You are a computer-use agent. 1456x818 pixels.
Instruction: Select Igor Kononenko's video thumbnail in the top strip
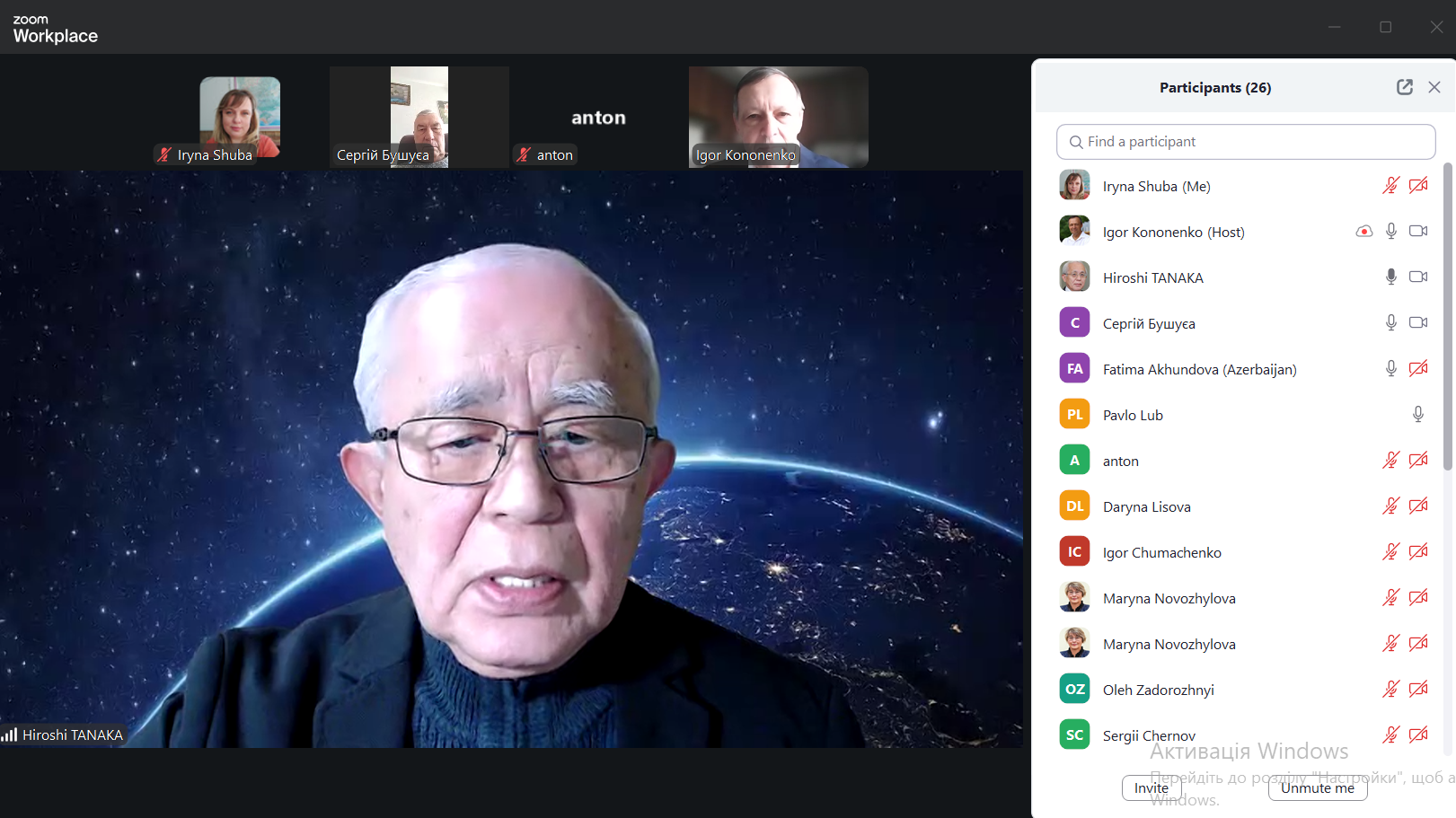tap(779, 117)
